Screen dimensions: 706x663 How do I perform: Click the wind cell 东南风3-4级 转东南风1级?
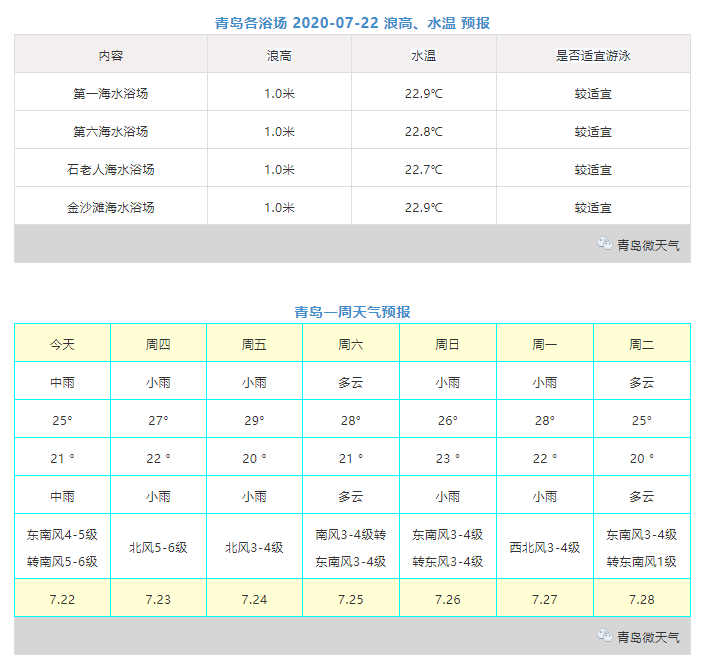(642, 548)
